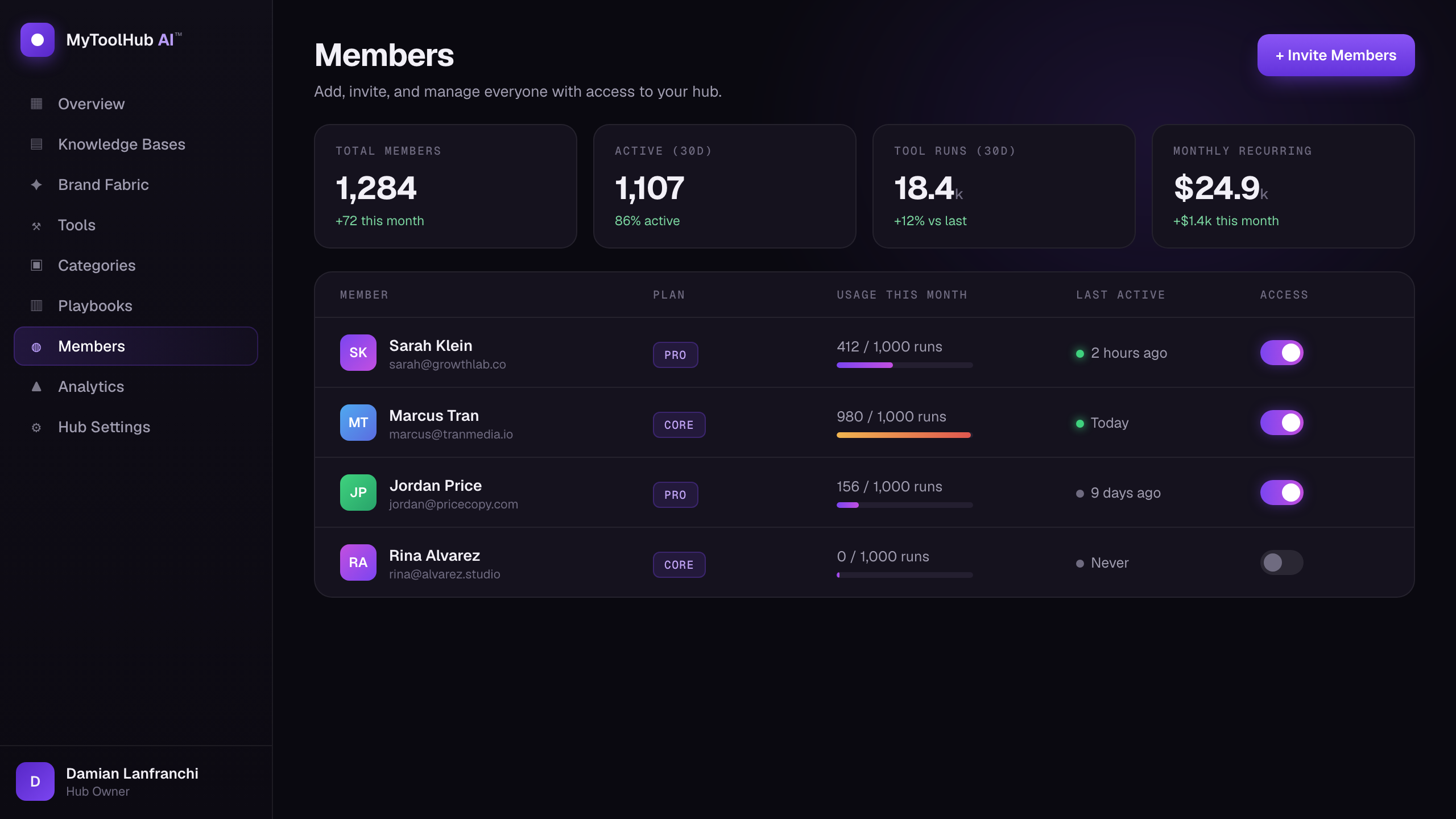Viewport: 1456px width, 819px height.
Task: Click Jordan Price's gray status dot
Action: click(1080, 494)
